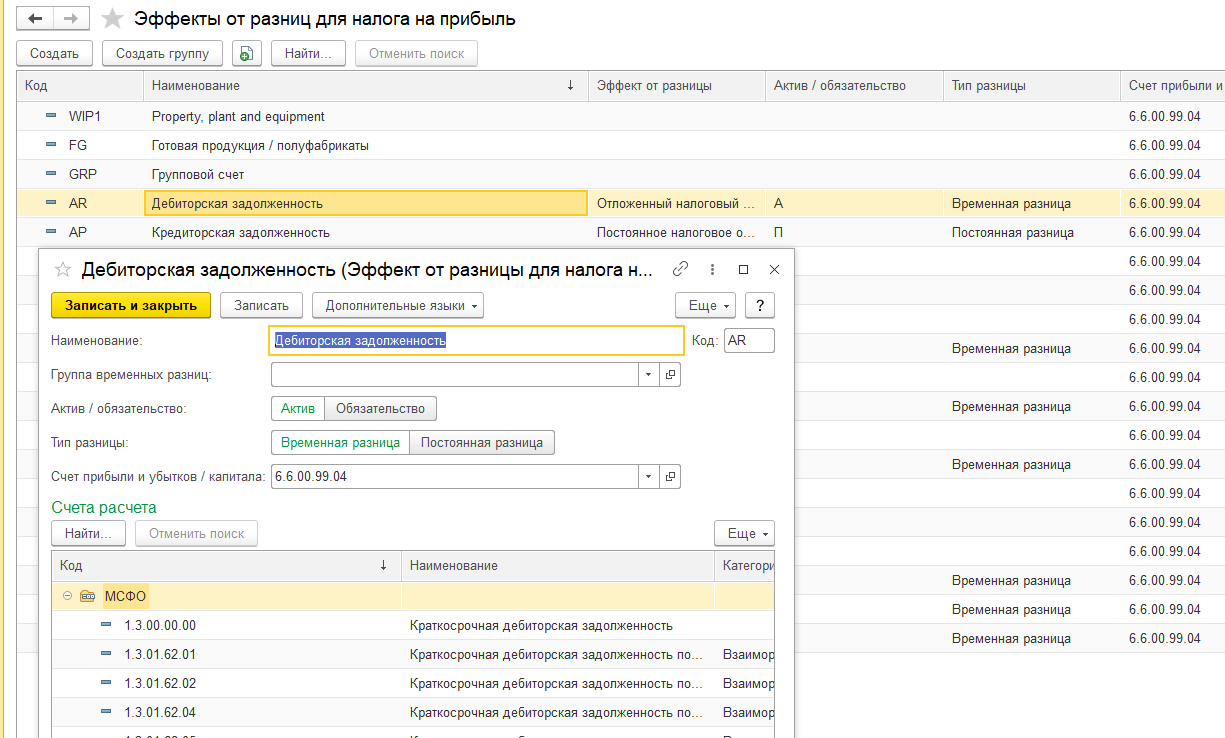1225x738 pixels.
Task: Open the account 6.6.00.99.04 form icon
Action: 670,476
